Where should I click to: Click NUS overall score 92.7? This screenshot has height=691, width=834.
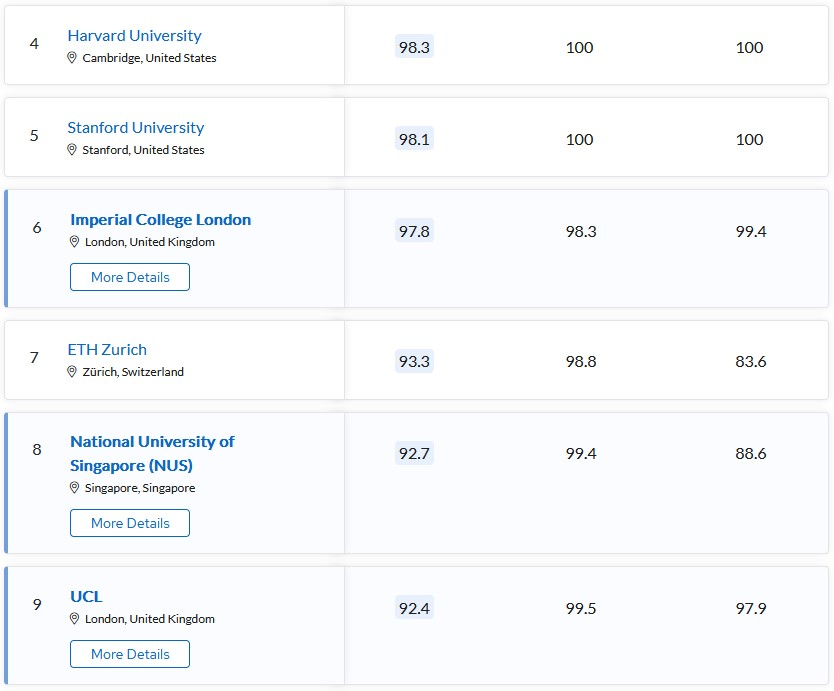(414, 453)
